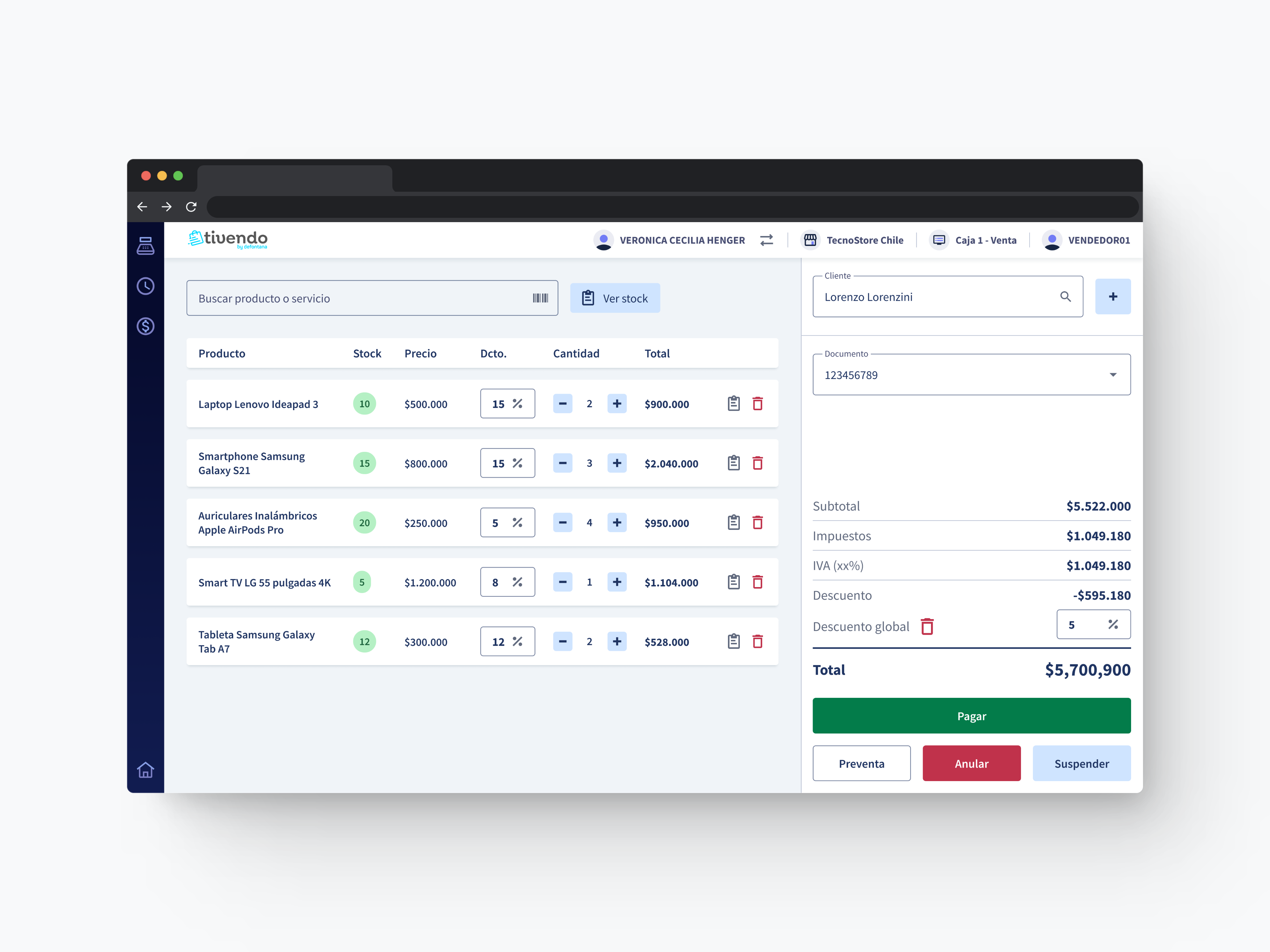The image size is (1270, 952).
Task: Click Smartphone Samsung discount field showing 15
Action: click(508, 463)
